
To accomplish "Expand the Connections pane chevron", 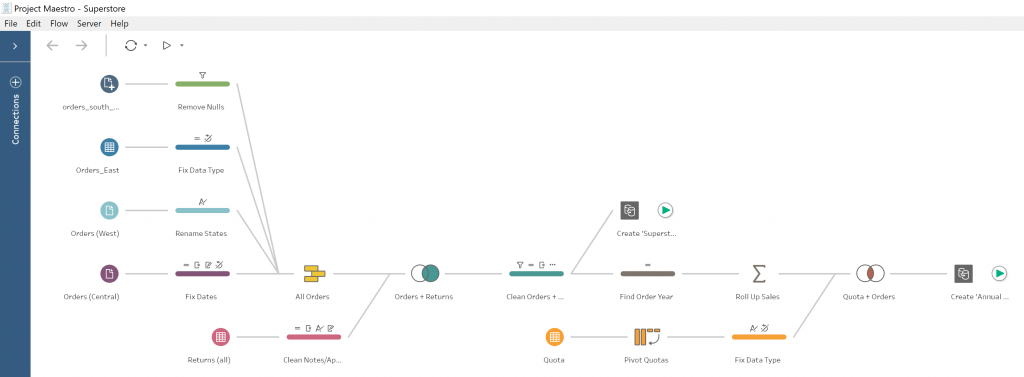I will tap(15, 46).
